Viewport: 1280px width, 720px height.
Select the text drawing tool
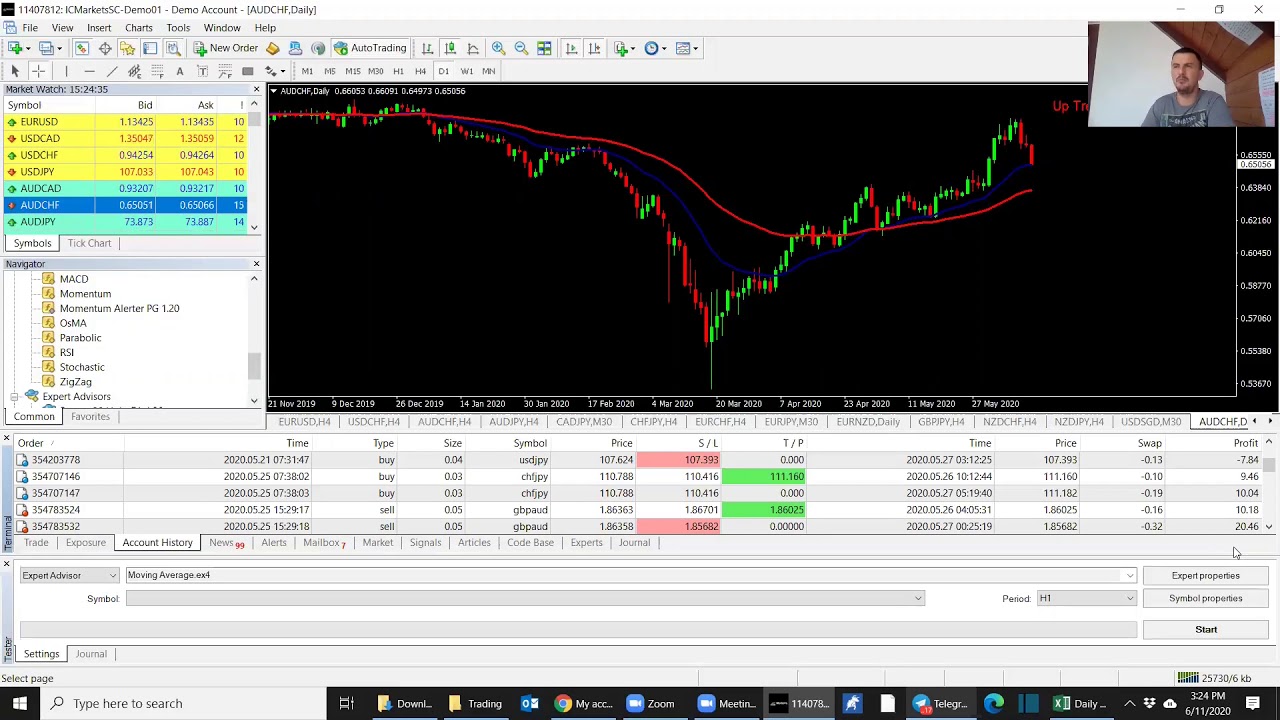pyautogui.click(x=180, y=71)
